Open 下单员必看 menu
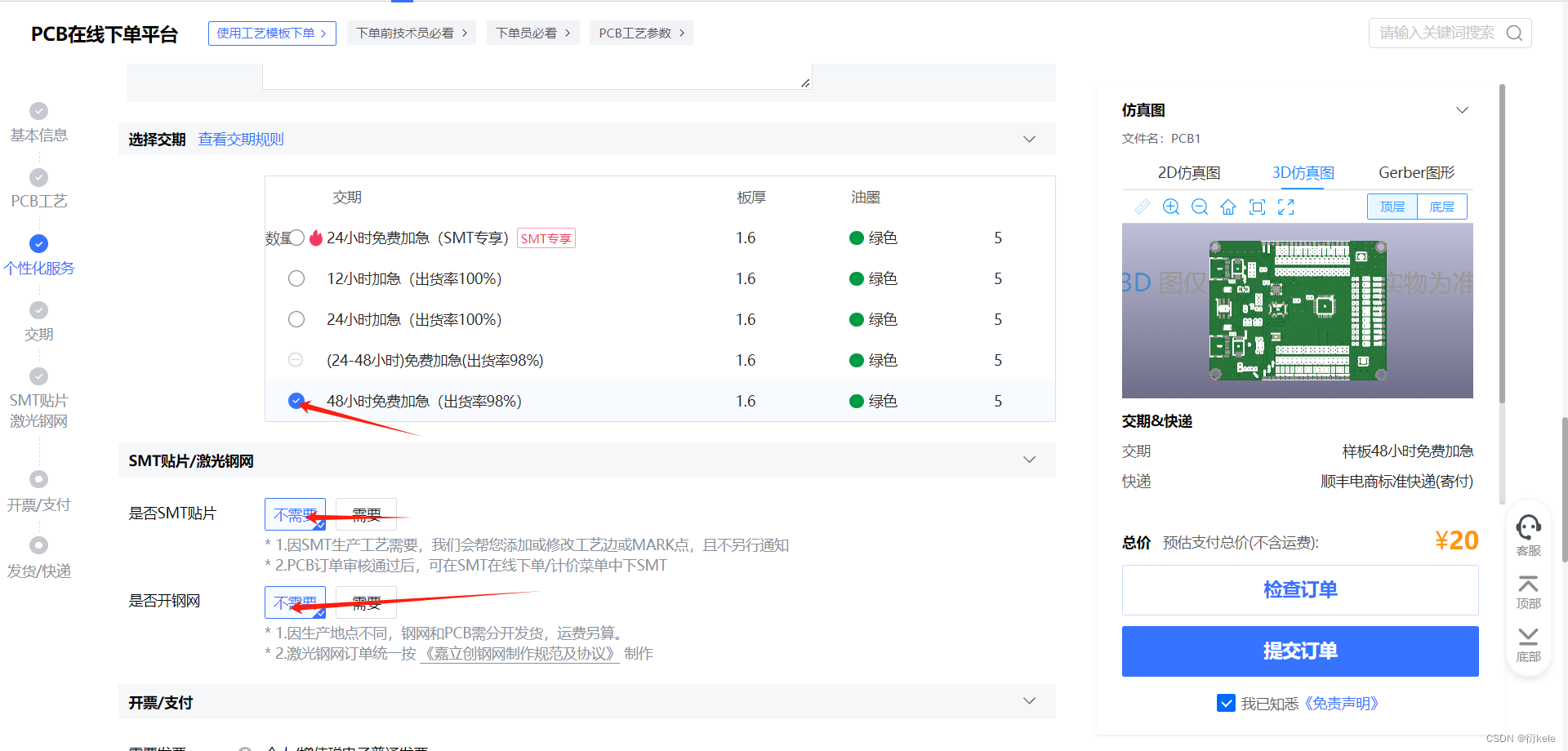Viewport: 1568px width, 751px height. pyautogui.click(x=533, y=33)
